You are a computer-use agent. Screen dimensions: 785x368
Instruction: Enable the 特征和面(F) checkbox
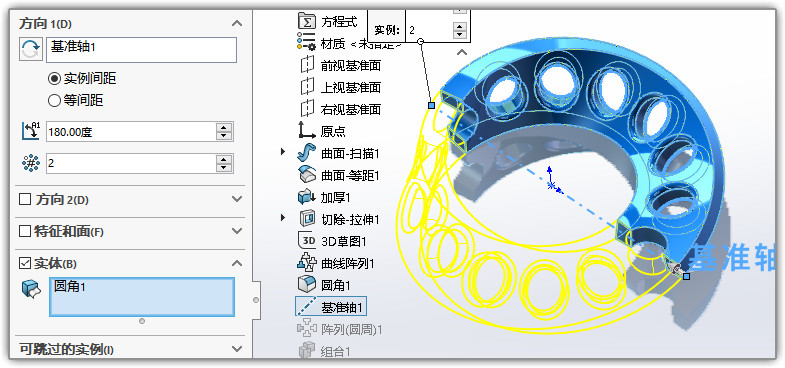(25, 231)
